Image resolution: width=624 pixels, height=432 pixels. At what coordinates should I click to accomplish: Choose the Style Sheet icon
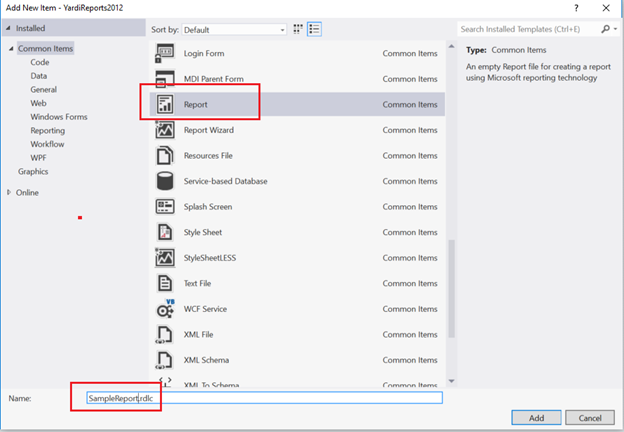[x=165, y=232]
